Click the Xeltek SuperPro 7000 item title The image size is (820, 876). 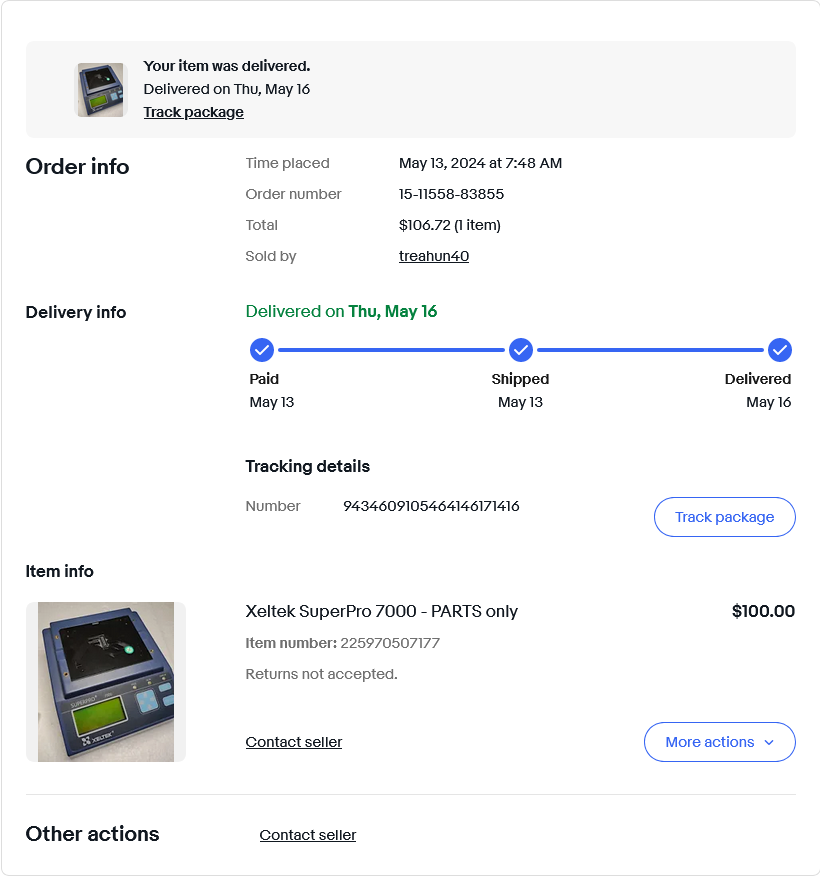(382, 611)
